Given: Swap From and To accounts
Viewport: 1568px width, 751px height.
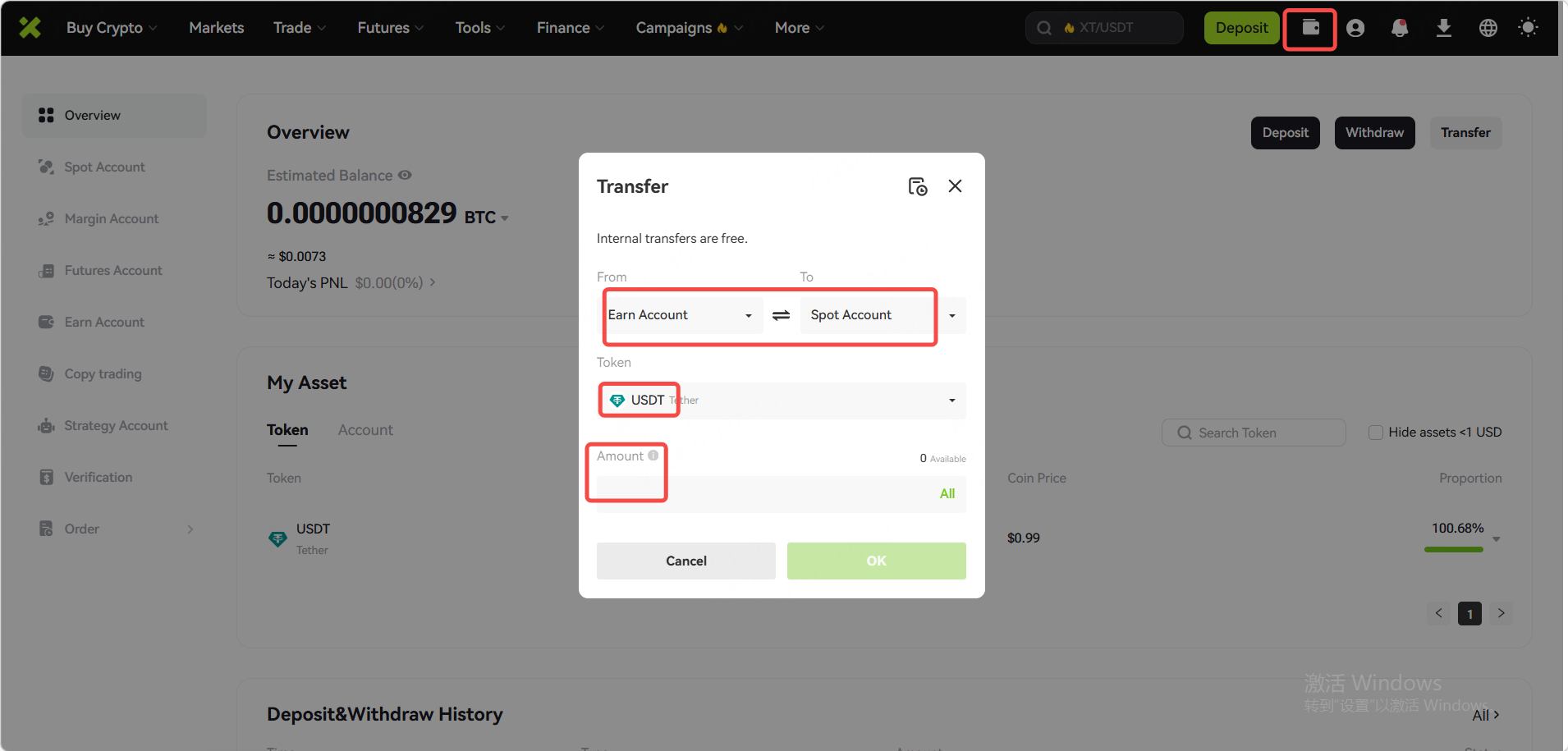Looking at the screenshot, I should (781, 315).
